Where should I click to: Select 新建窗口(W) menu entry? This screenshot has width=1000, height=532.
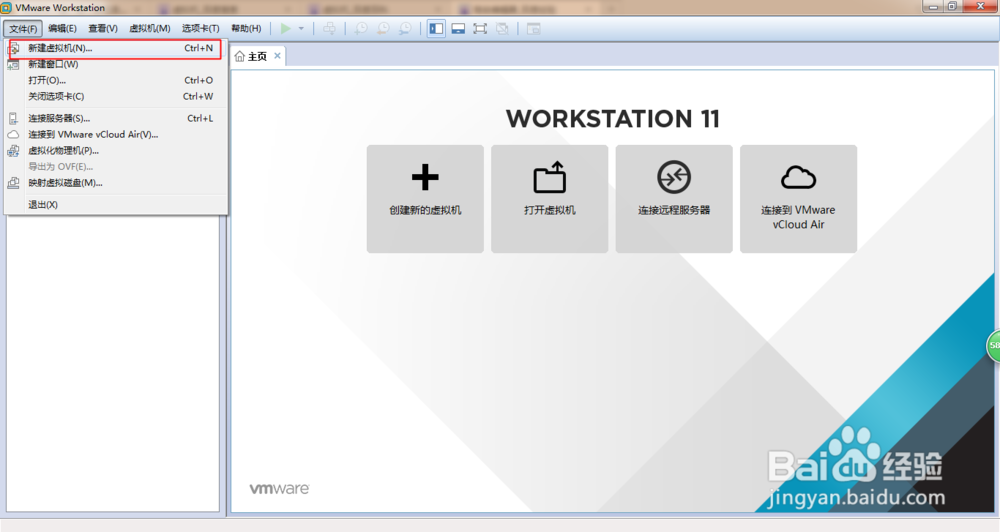click(115, 64)
